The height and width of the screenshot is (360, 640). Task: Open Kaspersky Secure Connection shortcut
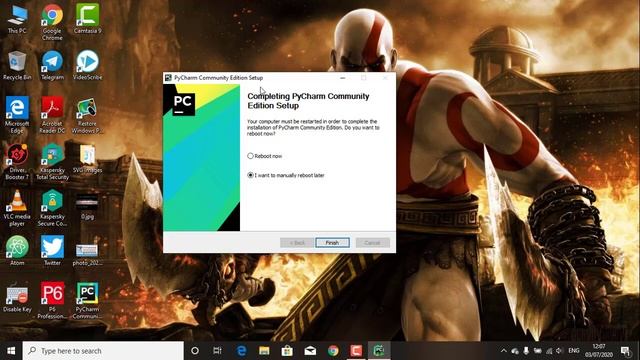click(52, 208)
